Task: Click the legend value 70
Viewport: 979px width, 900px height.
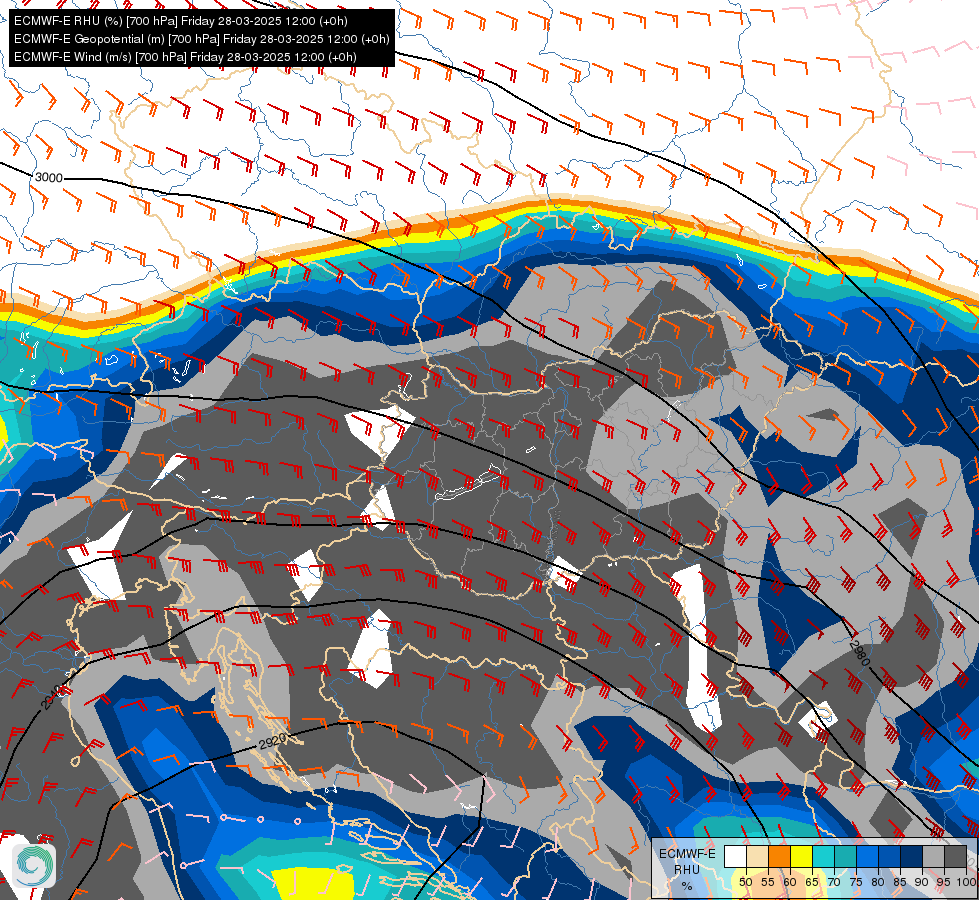Action: click(834, 882)
